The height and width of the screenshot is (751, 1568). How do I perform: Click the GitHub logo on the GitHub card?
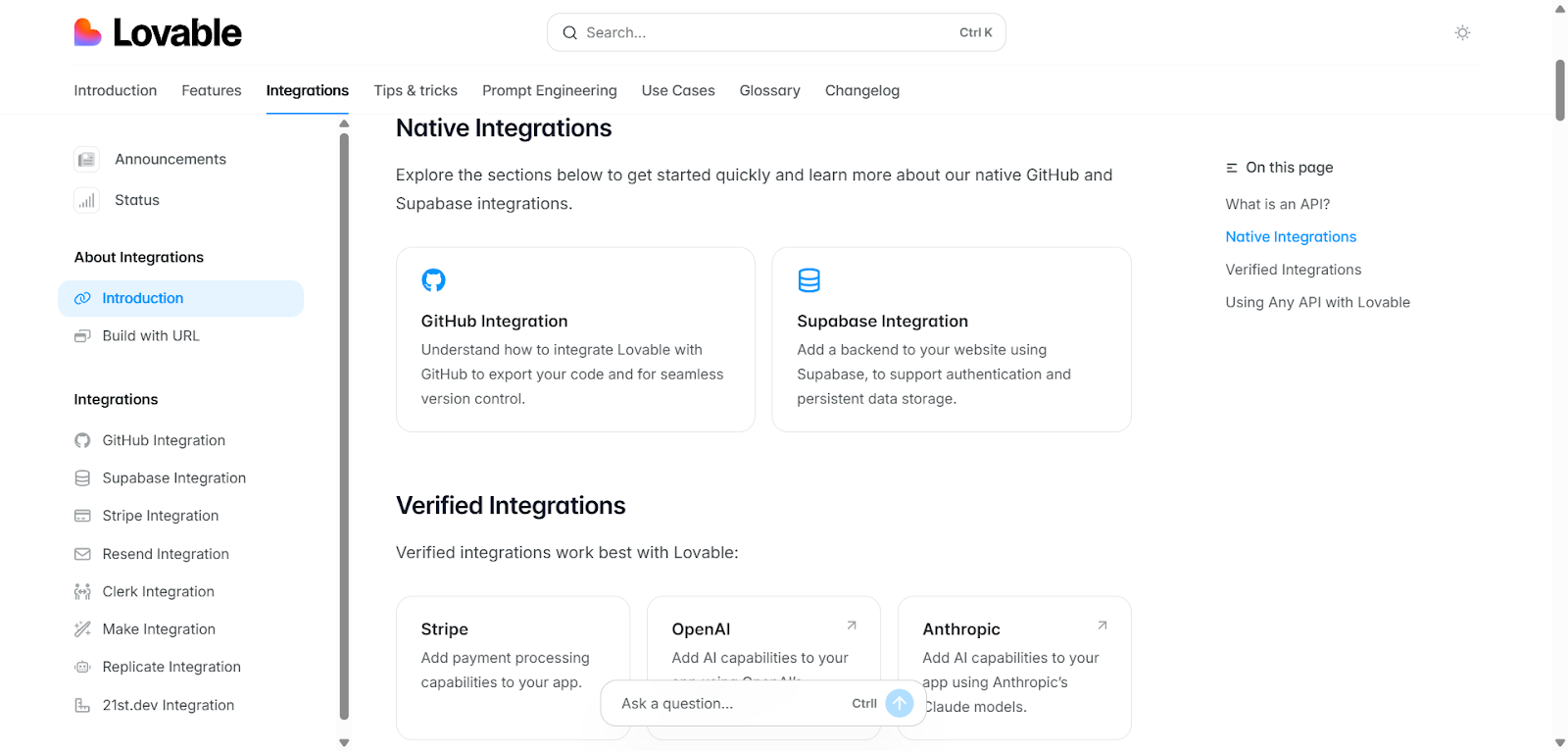(x=433, y=280)
